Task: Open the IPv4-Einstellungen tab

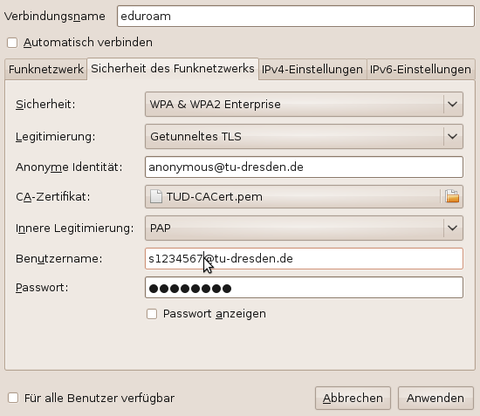Action: (x=312, y=69)
